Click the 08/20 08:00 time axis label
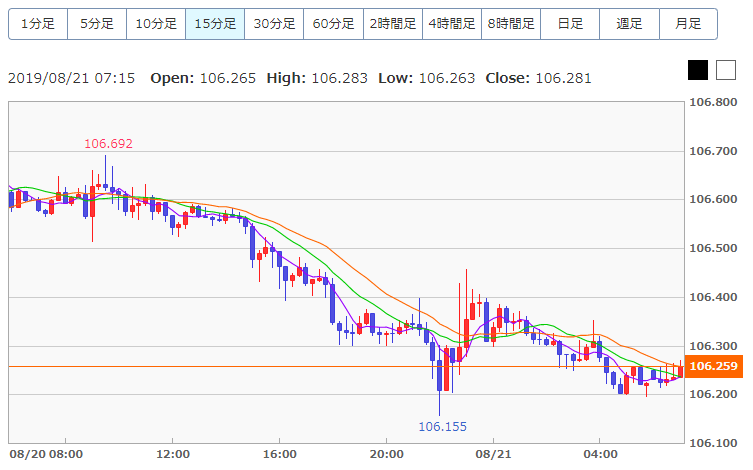753x470 pixels. click(46, 454)
